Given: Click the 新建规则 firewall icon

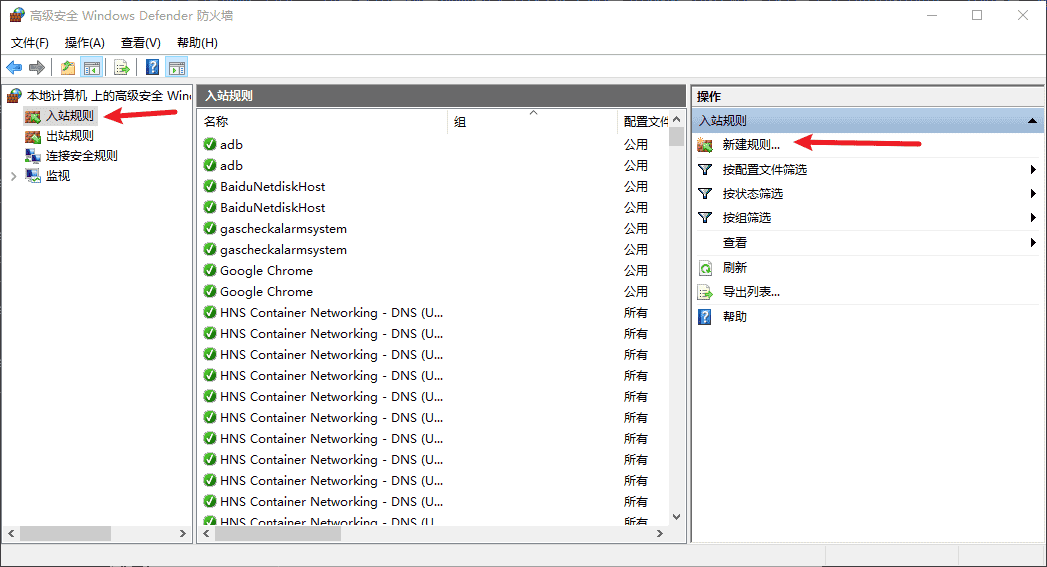Looking at the screenshot, I should click(705, 145).
